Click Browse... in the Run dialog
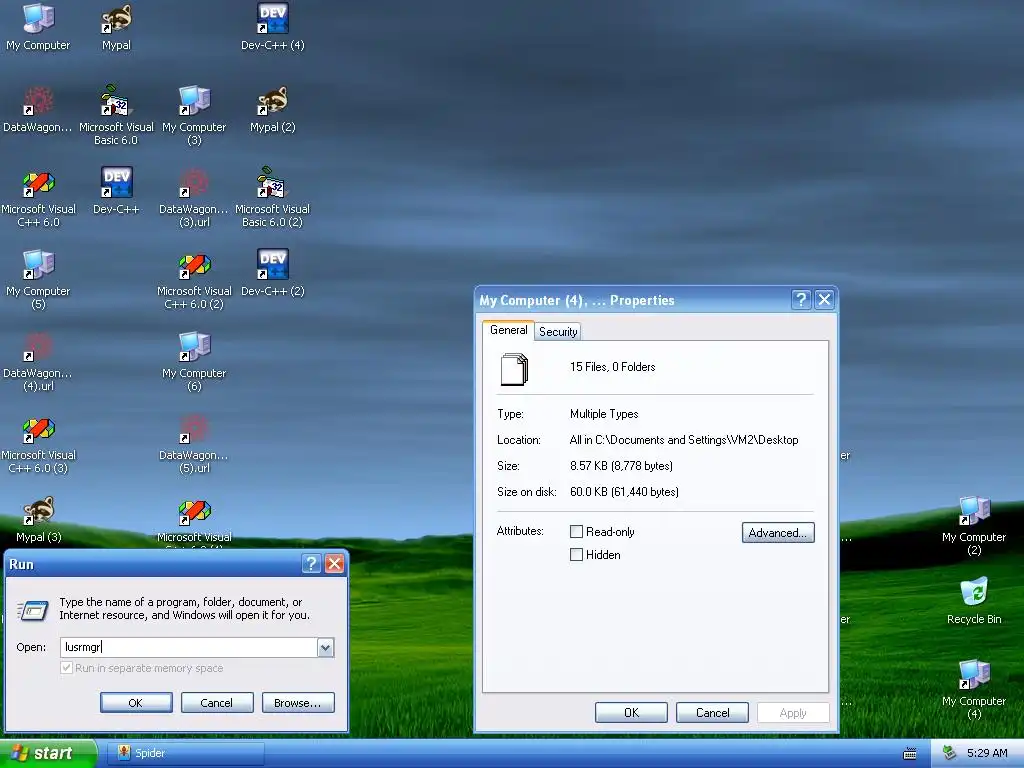Viewport: 1024px width, 768px height. [298, 703]
